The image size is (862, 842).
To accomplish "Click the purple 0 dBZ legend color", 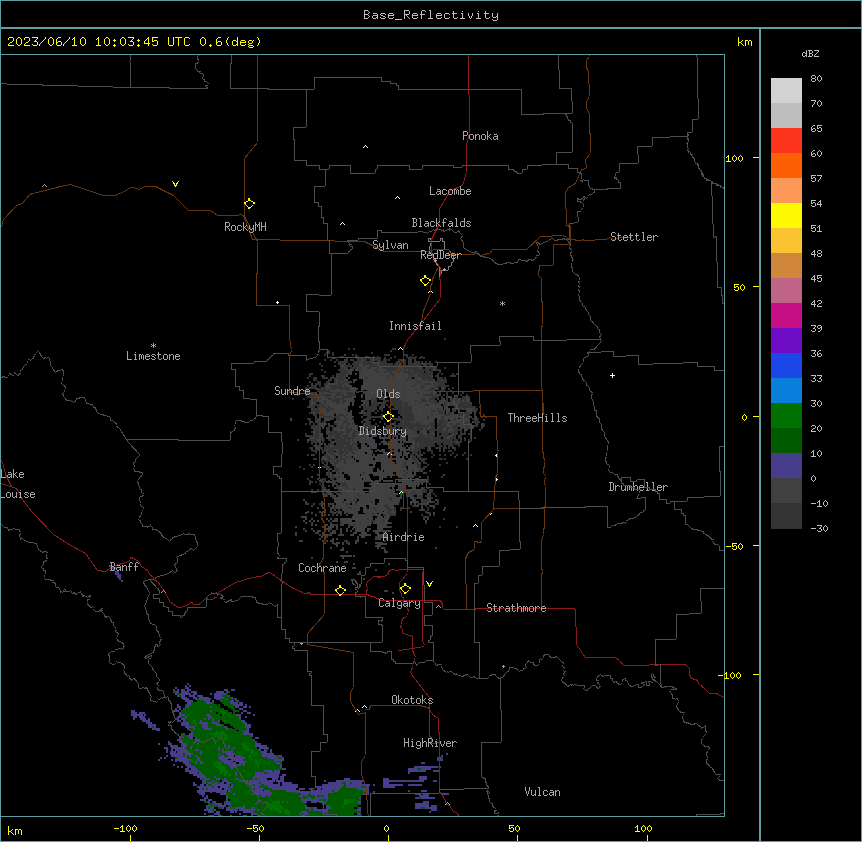I will [x=786, y=466].
